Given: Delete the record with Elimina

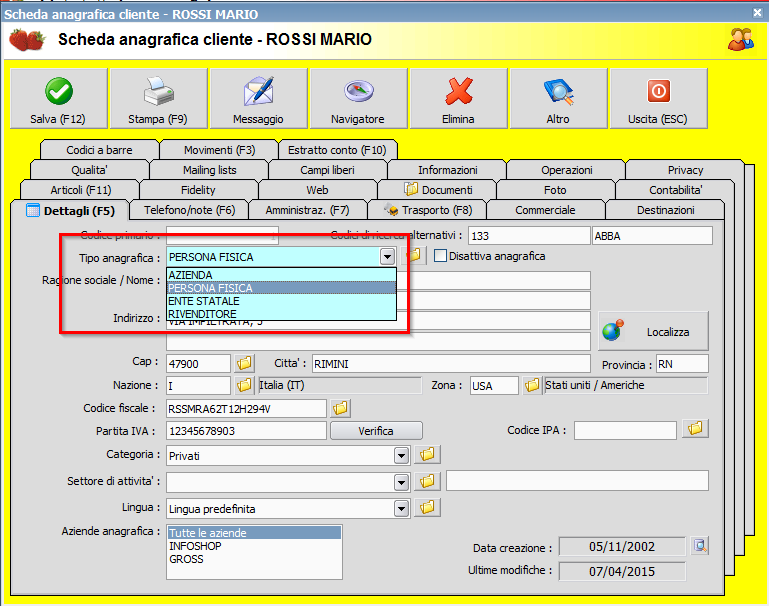Looking at the screenshot, I should (458, 99).
